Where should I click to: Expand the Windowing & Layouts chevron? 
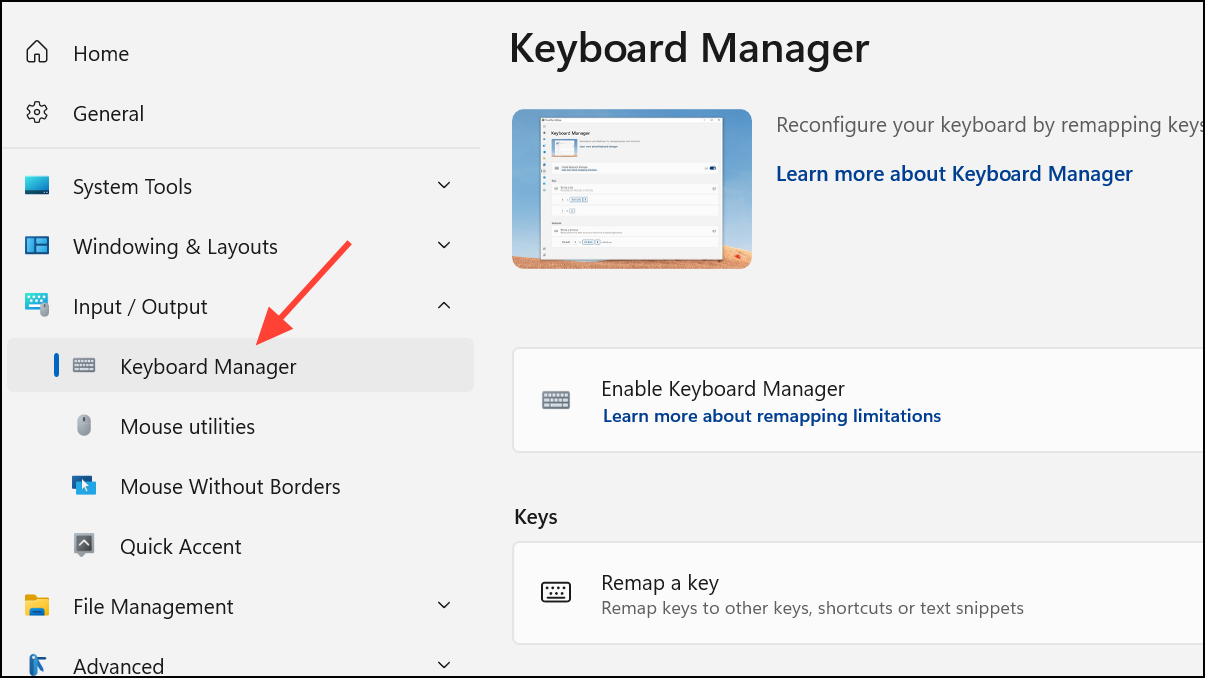[445, 246]
